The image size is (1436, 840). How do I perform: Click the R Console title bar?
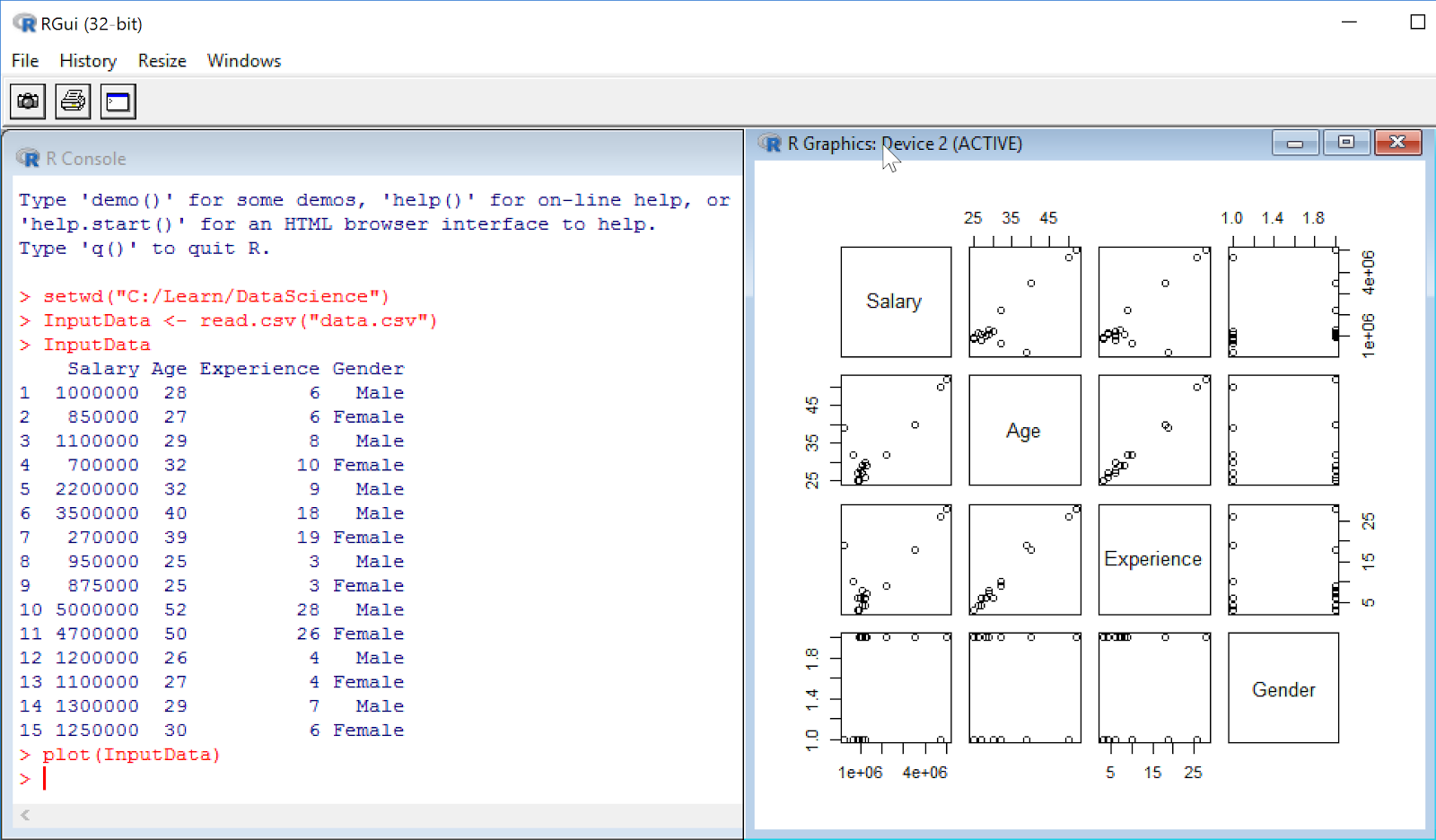(372, 159)
